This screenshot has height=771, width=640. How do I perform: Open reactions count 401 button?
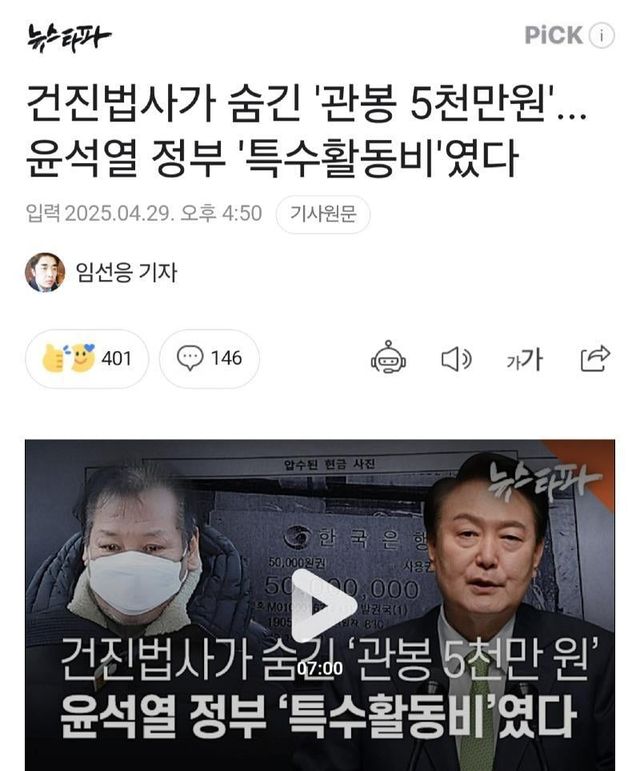pos(87,358)
